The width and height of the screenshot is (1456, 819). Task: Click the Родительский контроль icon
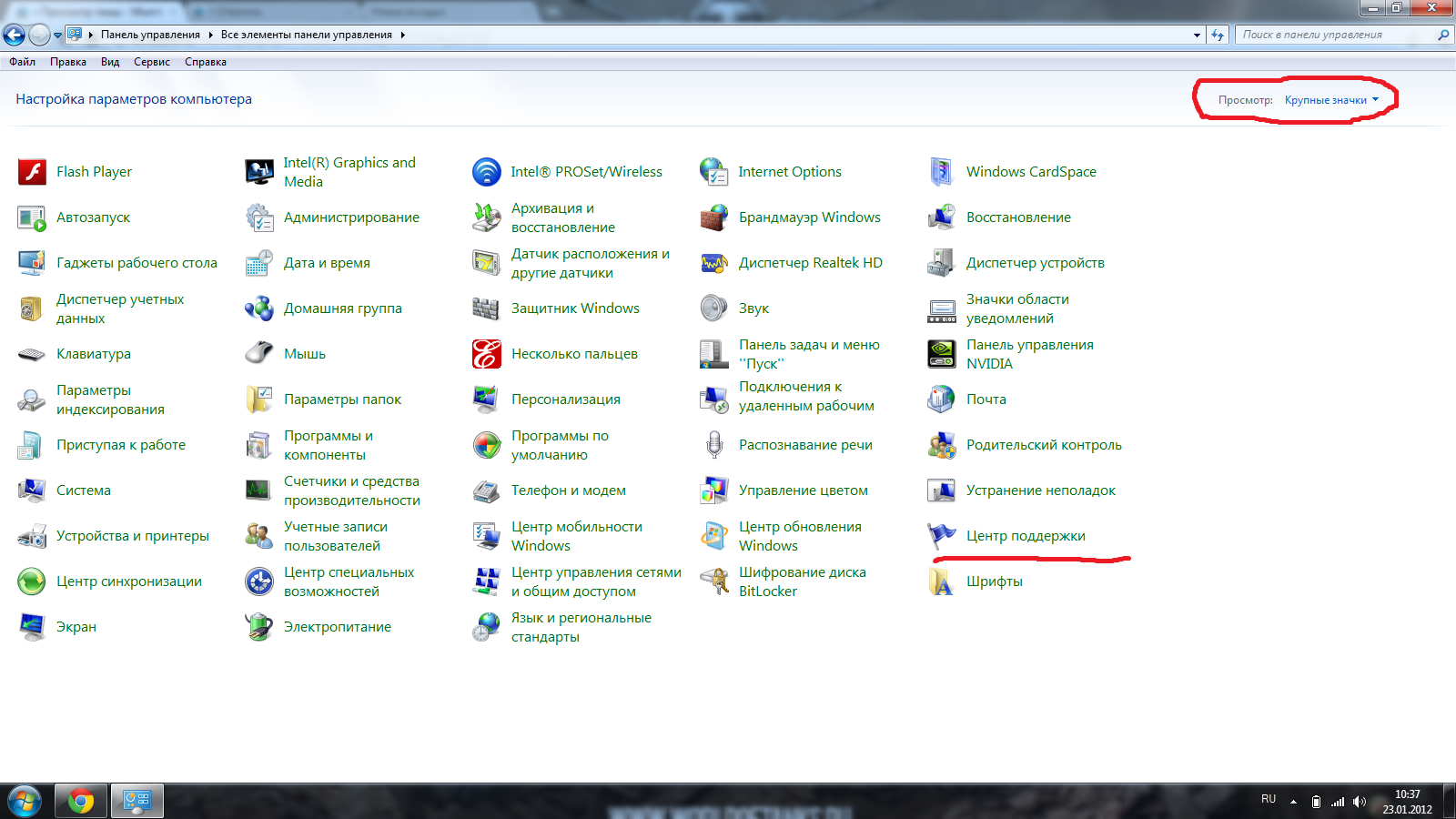pyautogui.click(x=942, y=445)
